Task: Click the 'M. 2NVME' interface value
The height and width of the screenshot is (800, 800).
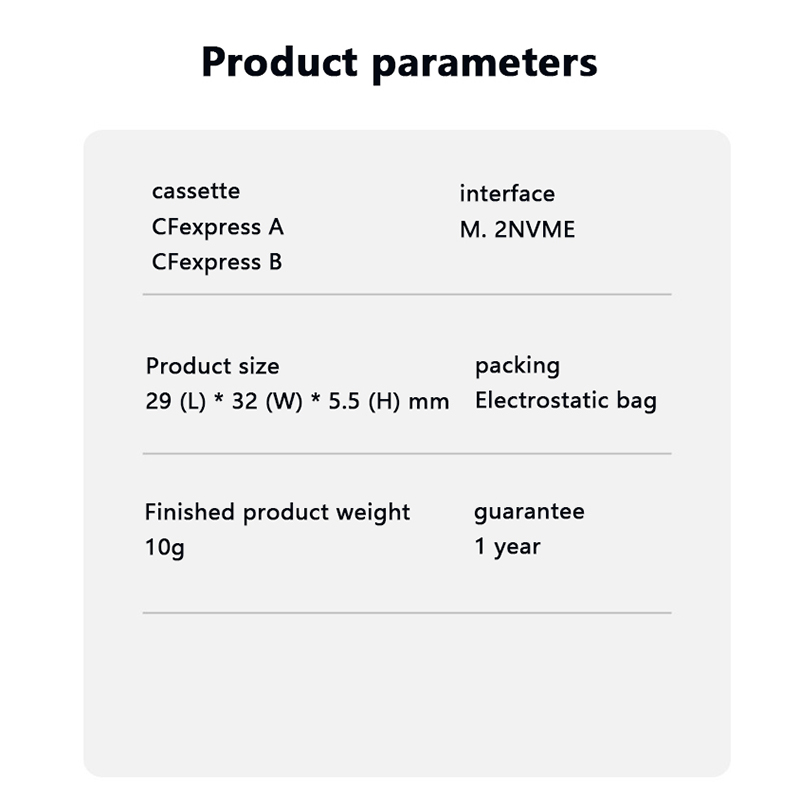Action: coord(517,230)
